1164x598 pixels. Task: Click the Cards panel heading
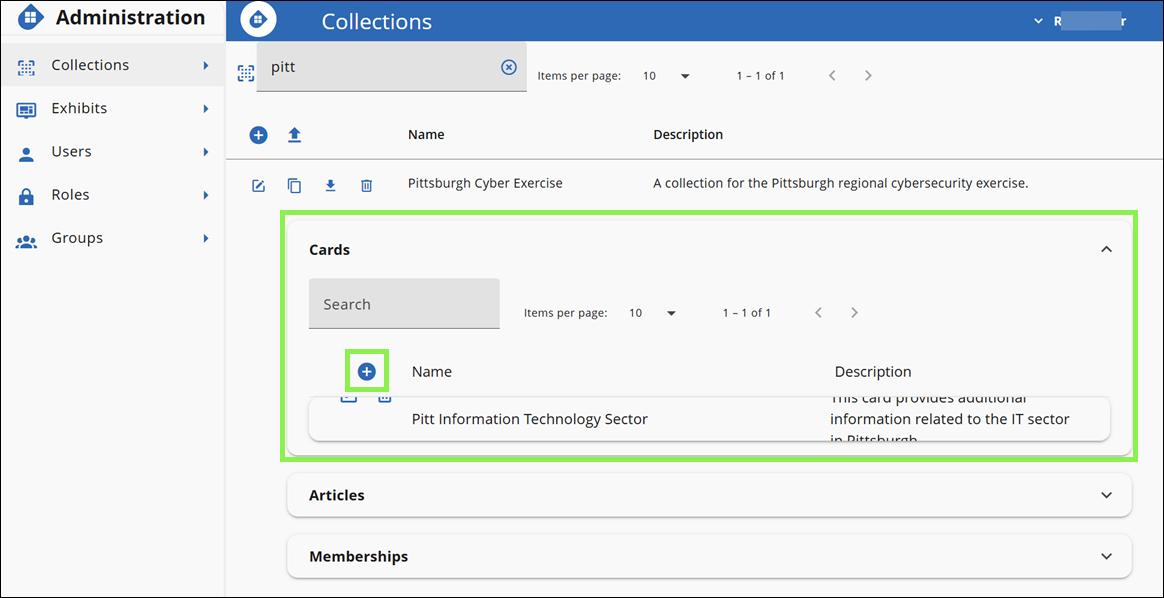click(329, 250)
